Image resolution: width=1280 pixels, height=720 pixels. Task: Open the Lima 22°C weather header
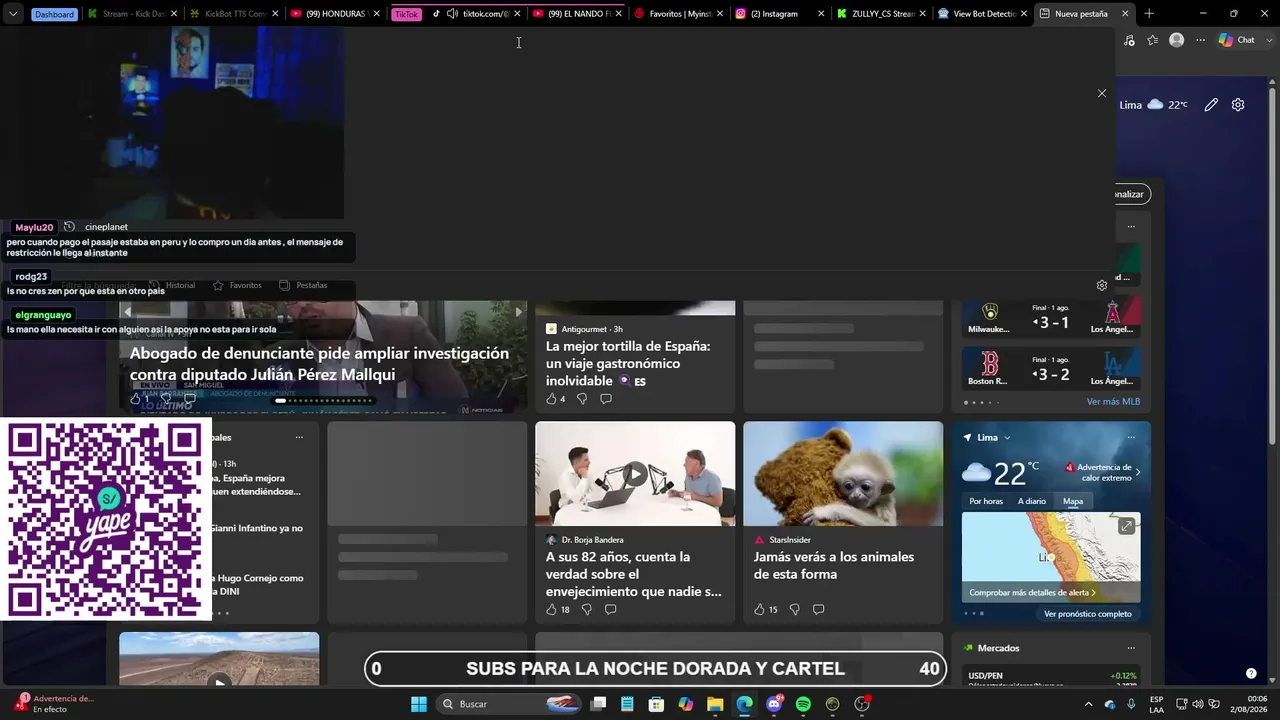coord(1154,105)
